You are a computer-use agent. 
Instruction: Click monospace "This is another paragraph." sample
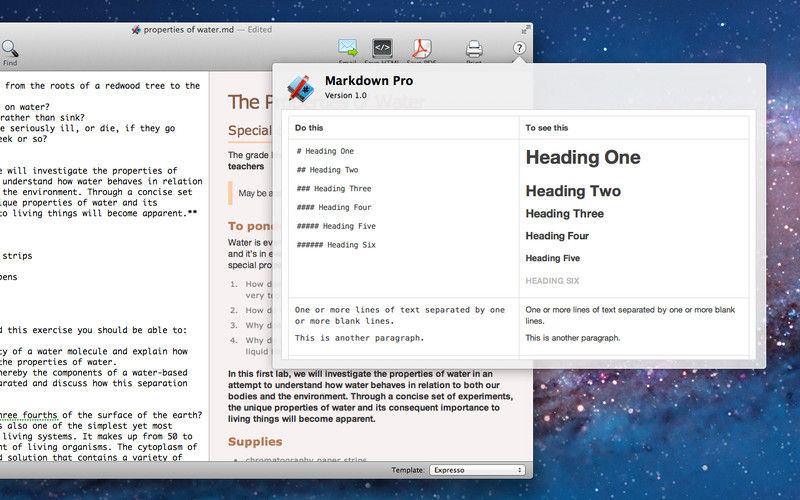359,338
